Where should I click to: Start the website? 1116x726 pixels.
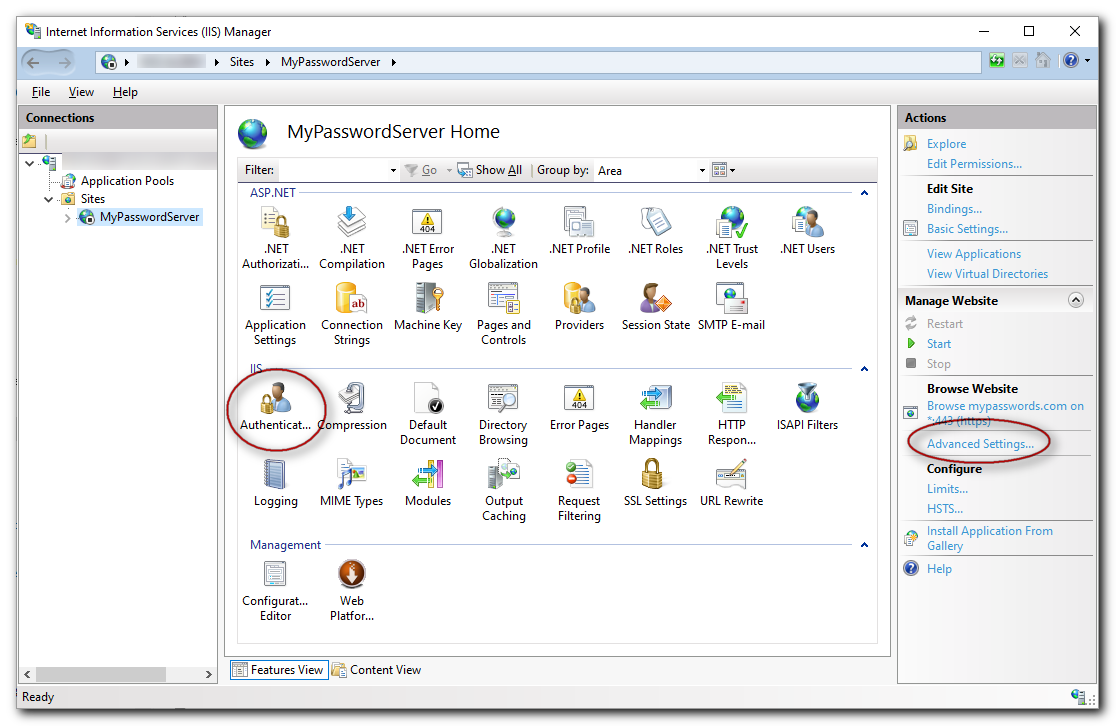(938, 344)
